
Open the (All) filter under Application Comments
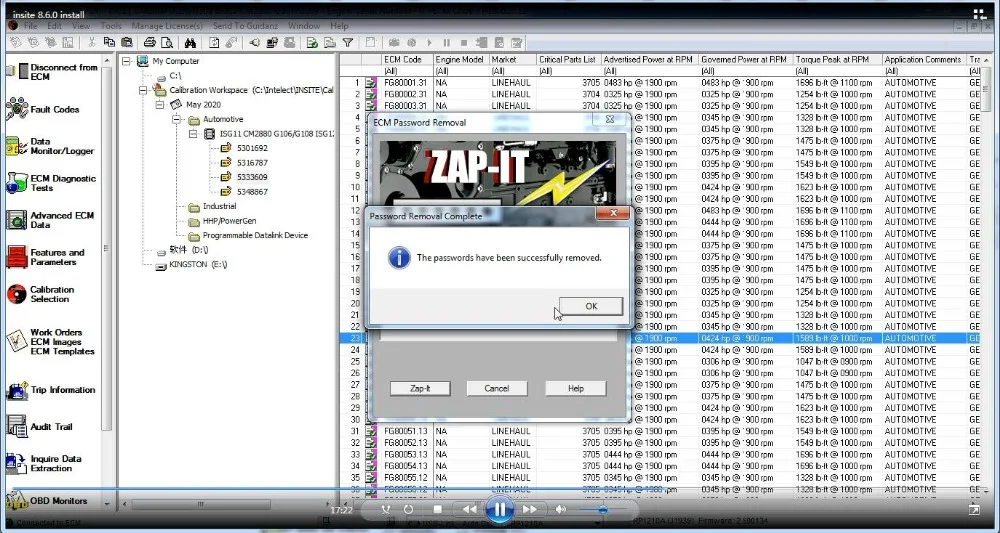pyautogui.click(x=925, y=71)
